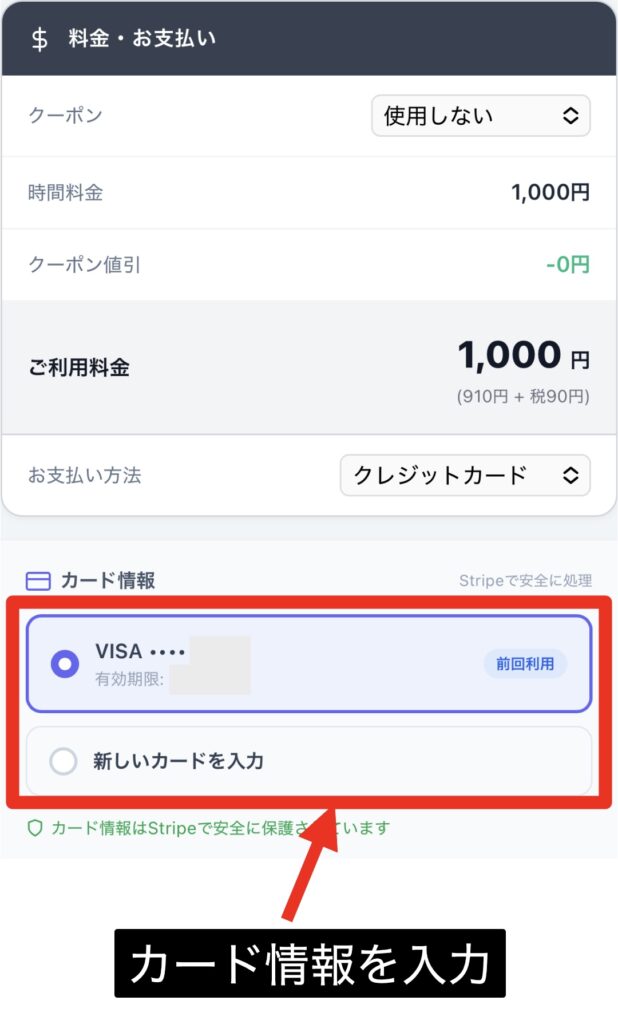Click the Stripeで安全に処理 text

[x=525, y=581]
